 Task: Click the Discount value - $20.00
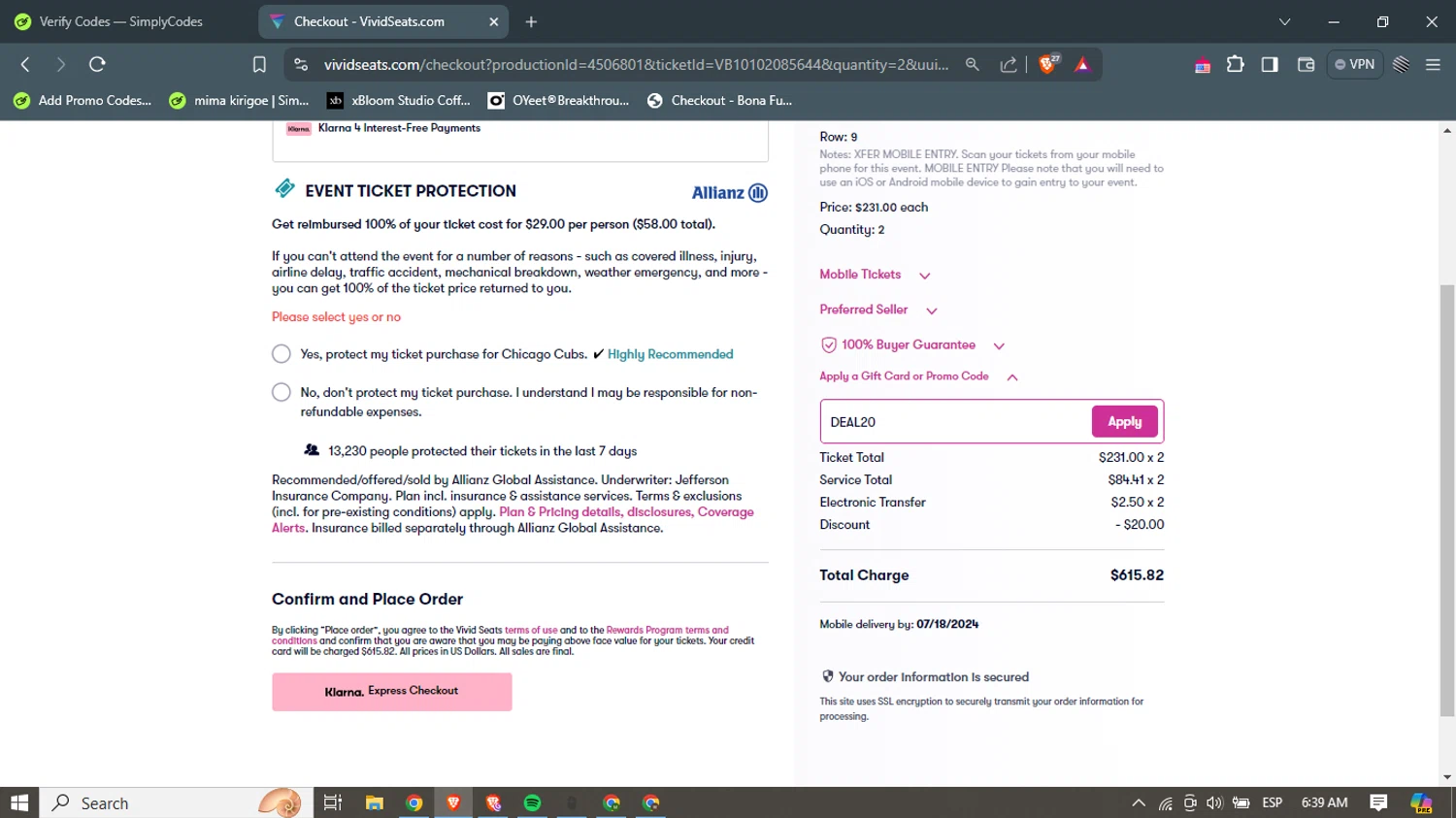(1140, 525)
